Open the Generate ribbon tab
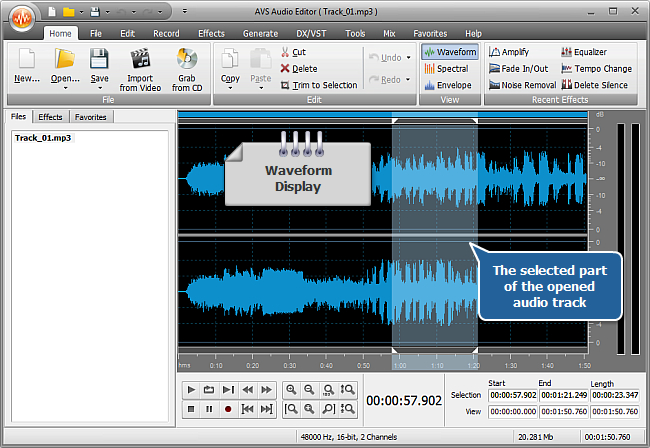Viewport: 650px width, 448px height. [260, 34]
